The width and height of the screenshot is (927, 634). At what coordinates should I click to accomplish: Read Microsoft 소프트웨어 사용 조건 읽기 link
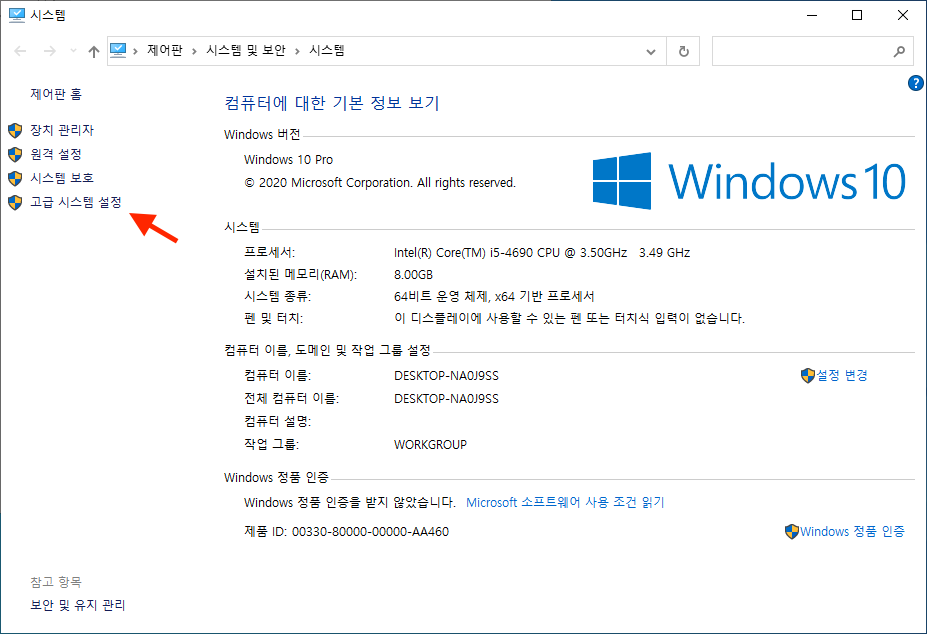point(565,503)
